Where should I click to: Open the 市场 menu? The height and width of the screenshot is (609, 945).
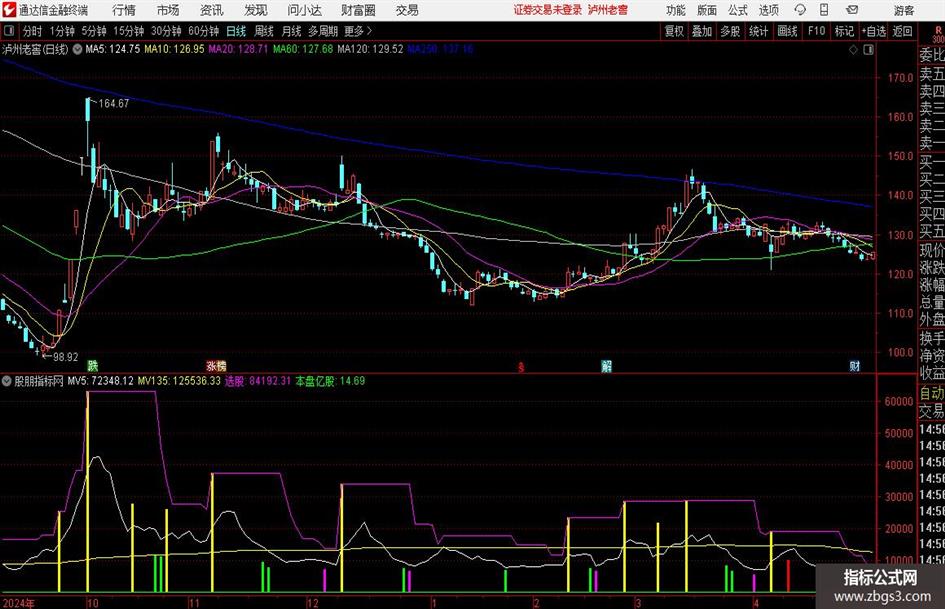(x=168, y=10)
